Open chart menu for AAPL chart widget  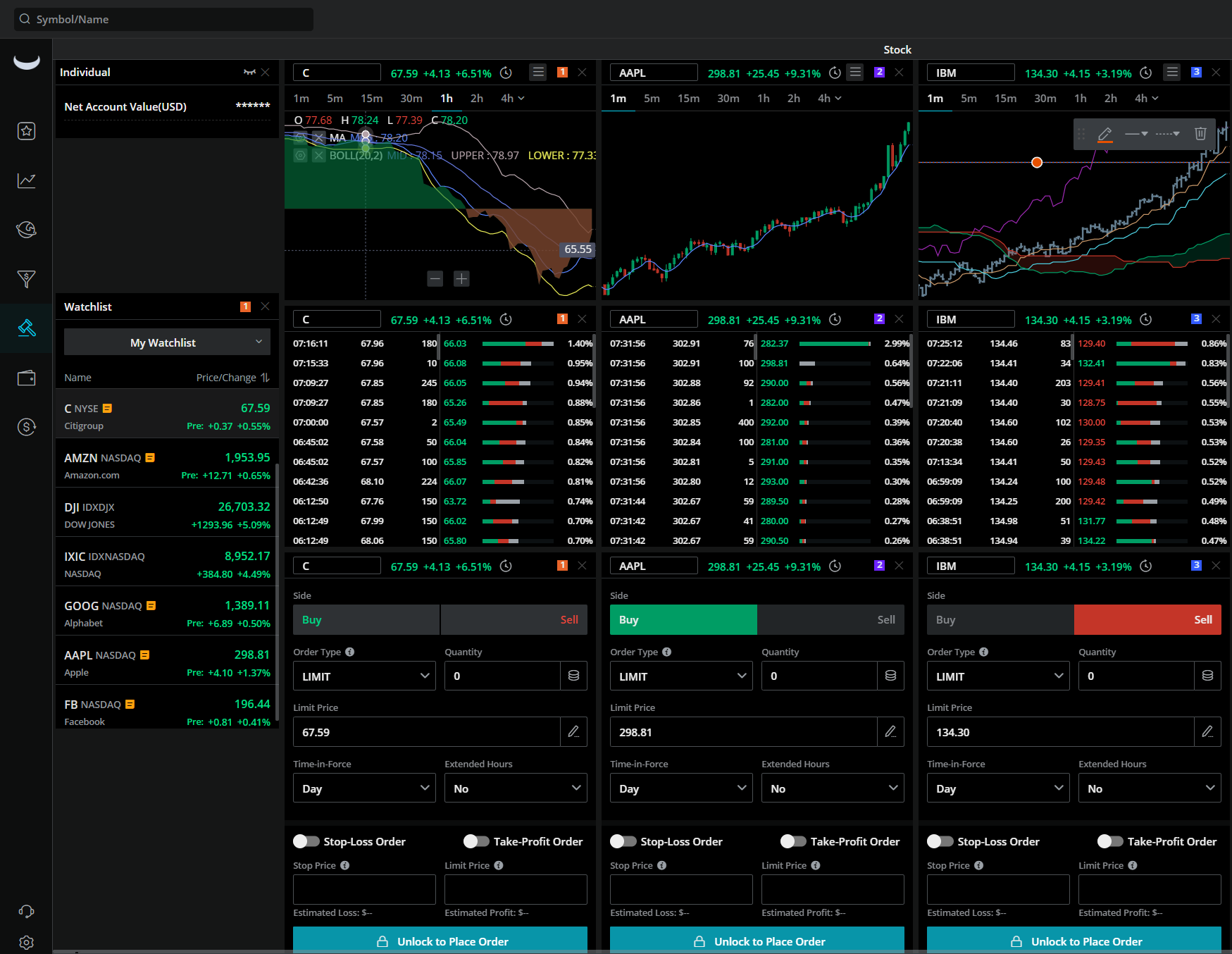click(x=855, y=72)
